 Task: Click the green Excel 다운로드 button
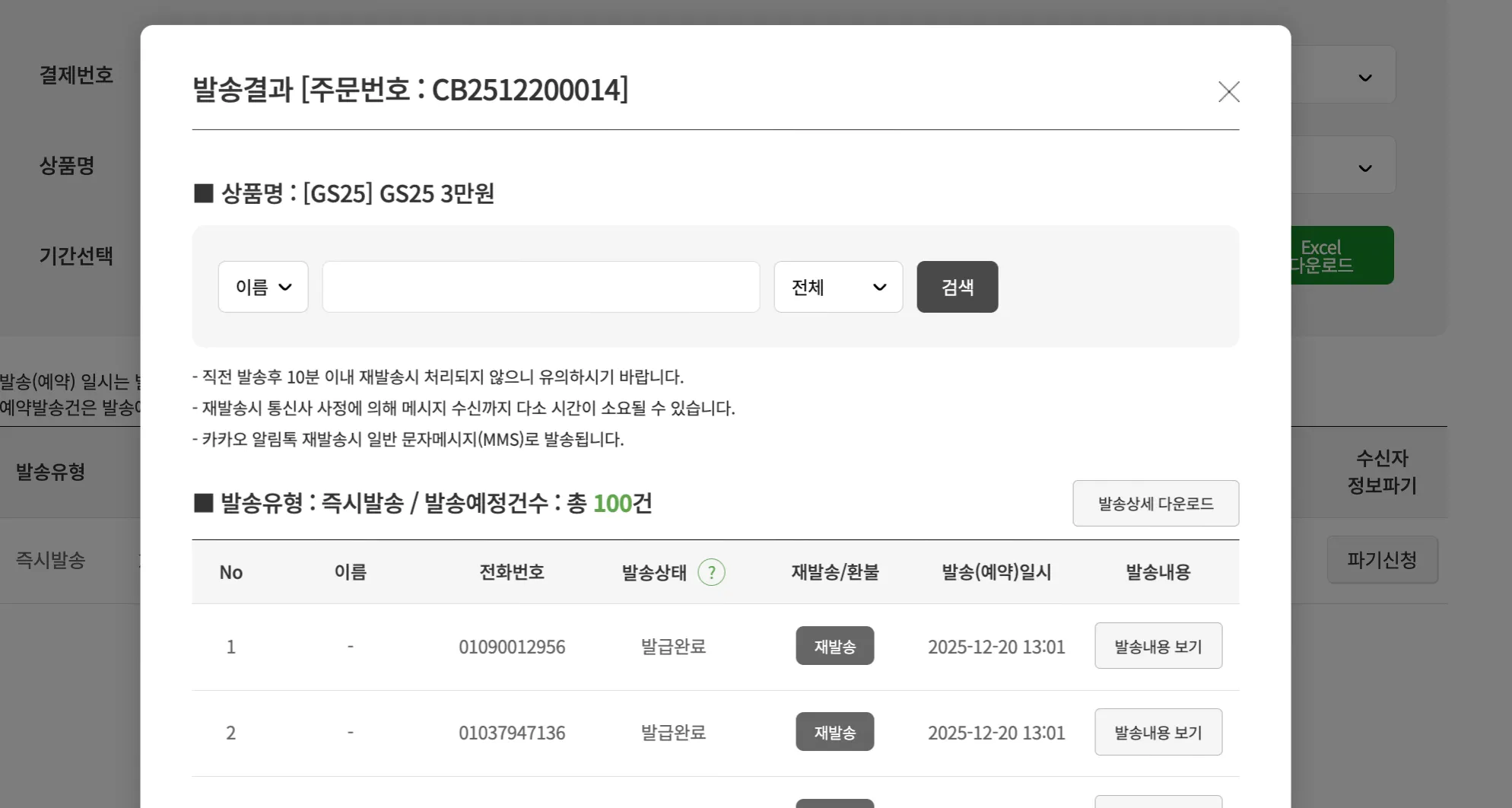click(1342, 256)
